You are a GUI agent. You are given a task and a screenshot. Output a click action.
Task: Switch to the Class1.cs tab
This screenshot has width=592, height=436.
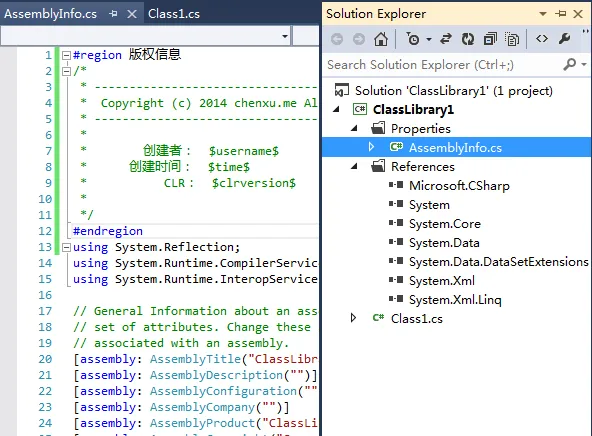(x=174, y=14)
